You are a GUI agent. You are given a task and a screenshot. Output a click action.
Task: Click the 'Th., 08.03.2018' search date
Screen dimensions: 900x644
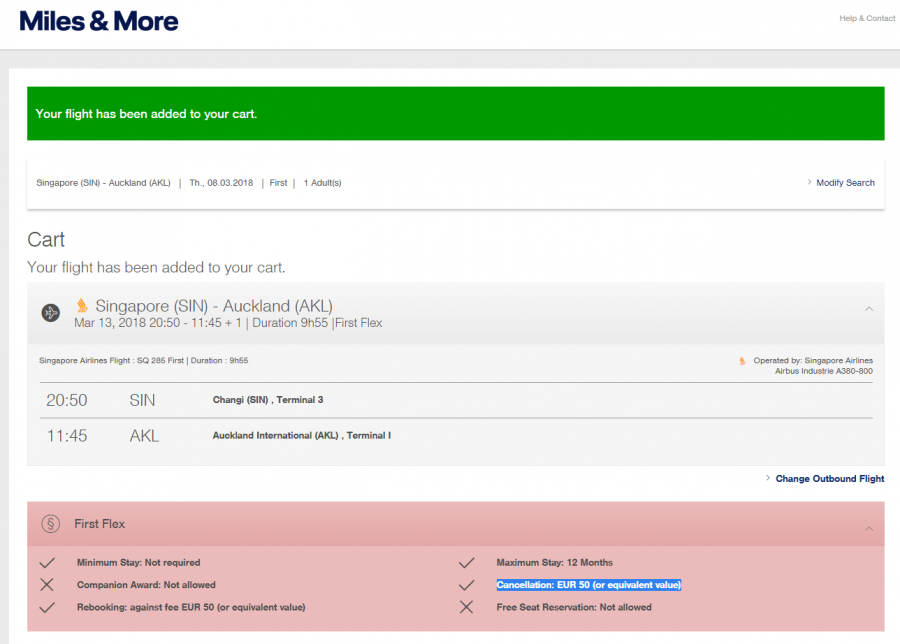click(221, 183)
